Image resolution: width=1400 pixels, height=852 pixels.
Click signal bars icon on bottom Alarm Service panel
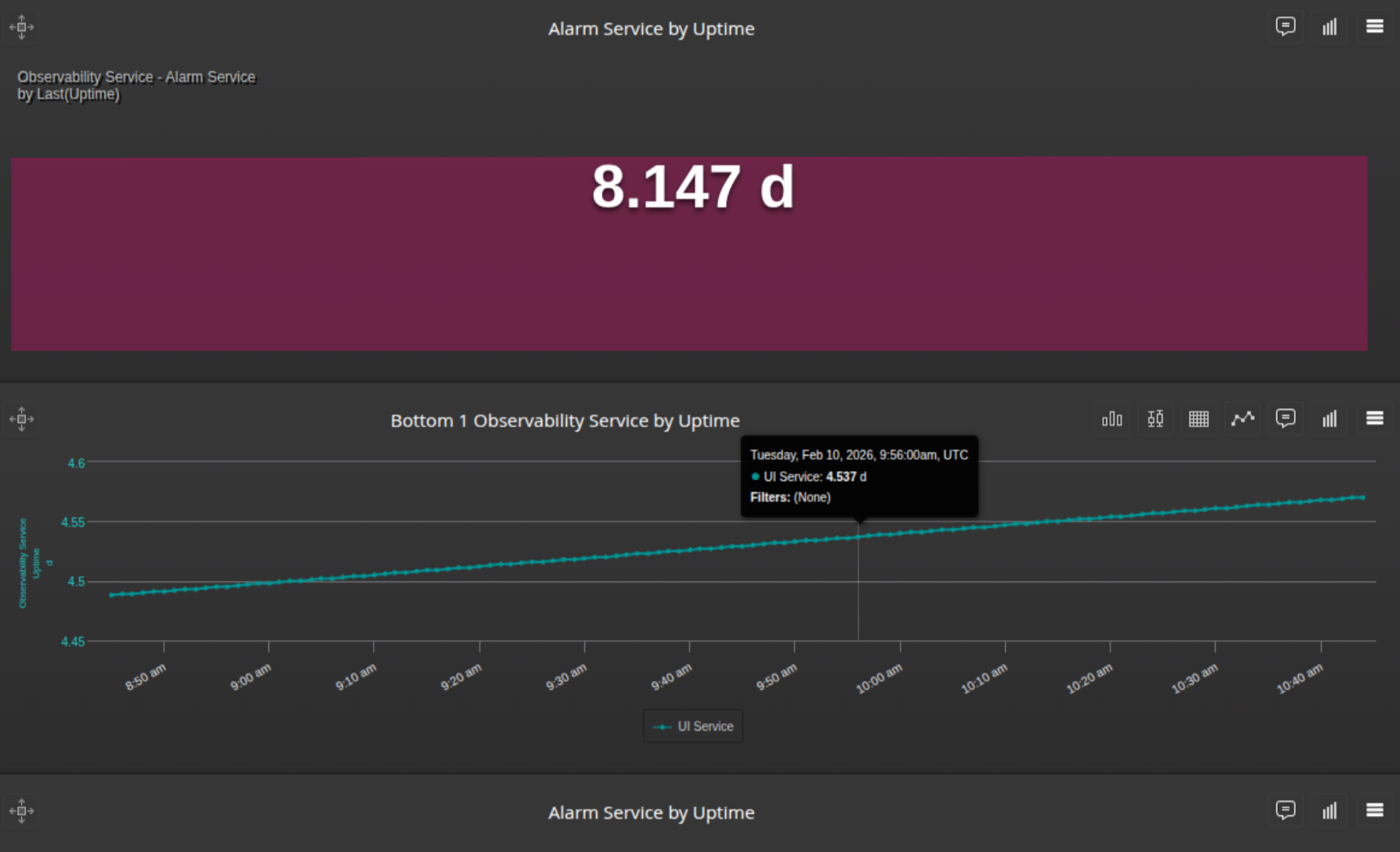[x=1329, y=810]
